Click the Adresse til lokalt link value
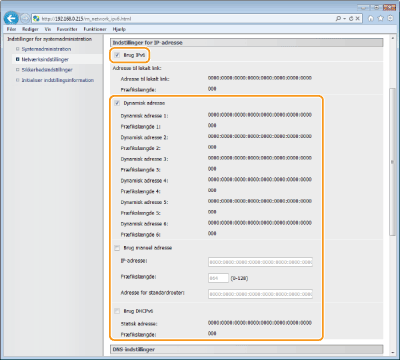400x360 pixels. [x=260, y=78]
